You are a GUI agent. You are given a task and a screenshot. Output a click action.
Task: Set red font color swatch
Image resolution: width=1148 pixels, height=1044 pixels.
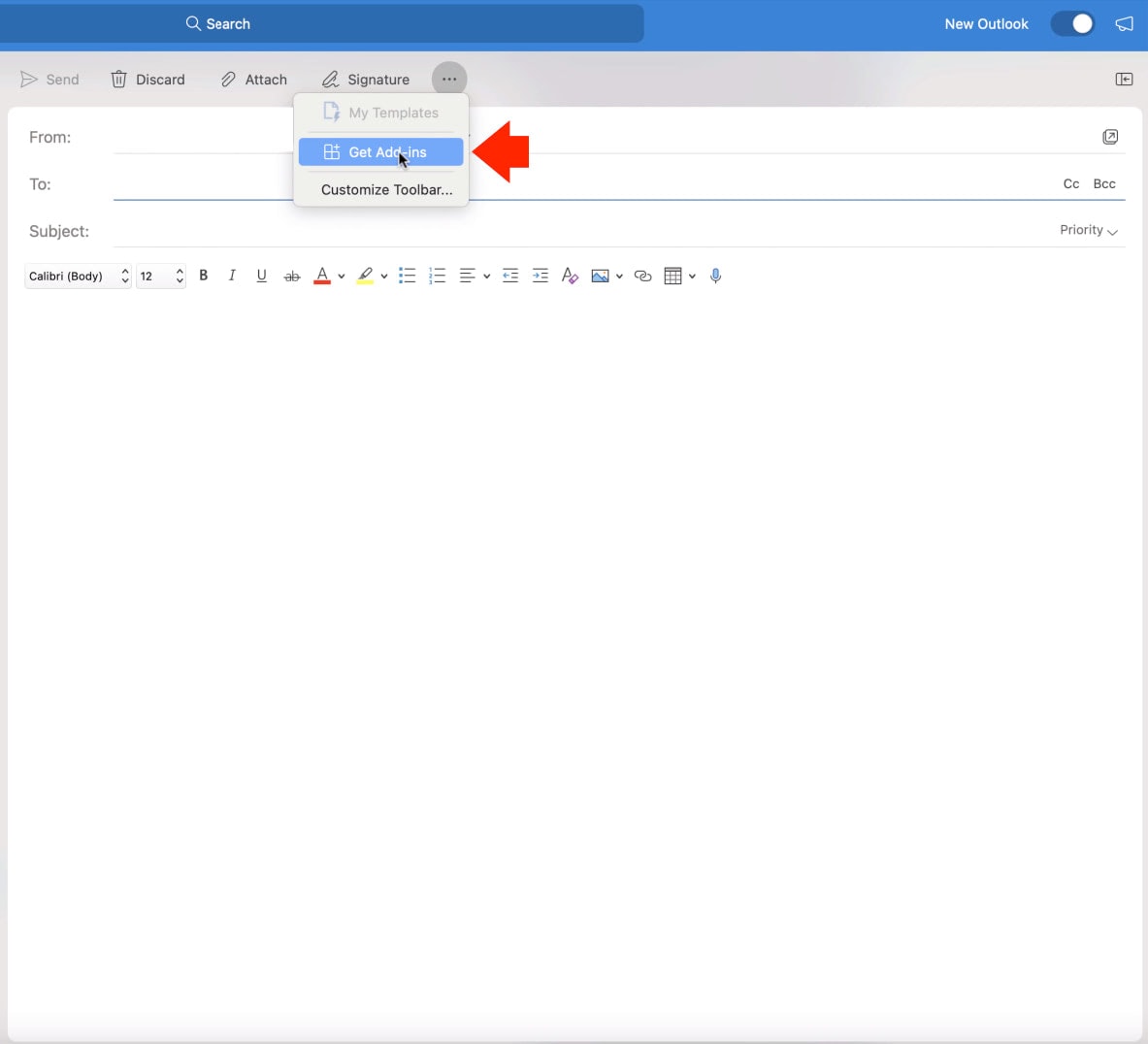(x=322, y=276)
